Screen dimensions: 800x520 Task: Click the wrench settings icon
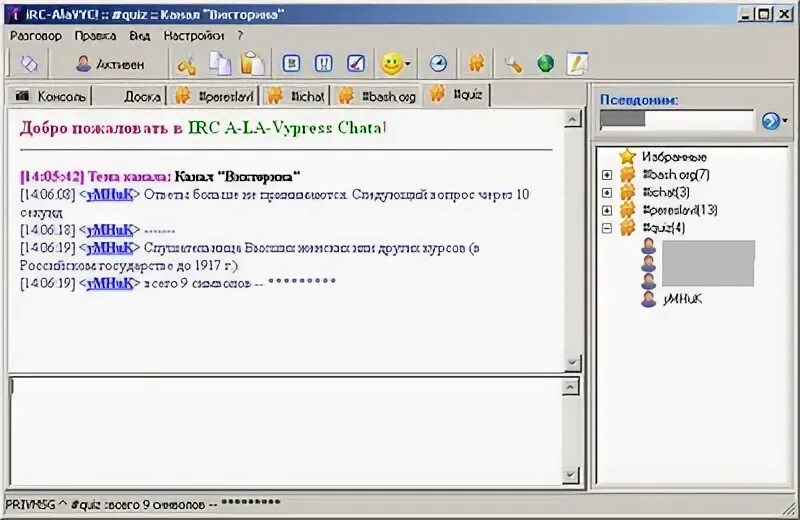point(513,64)
